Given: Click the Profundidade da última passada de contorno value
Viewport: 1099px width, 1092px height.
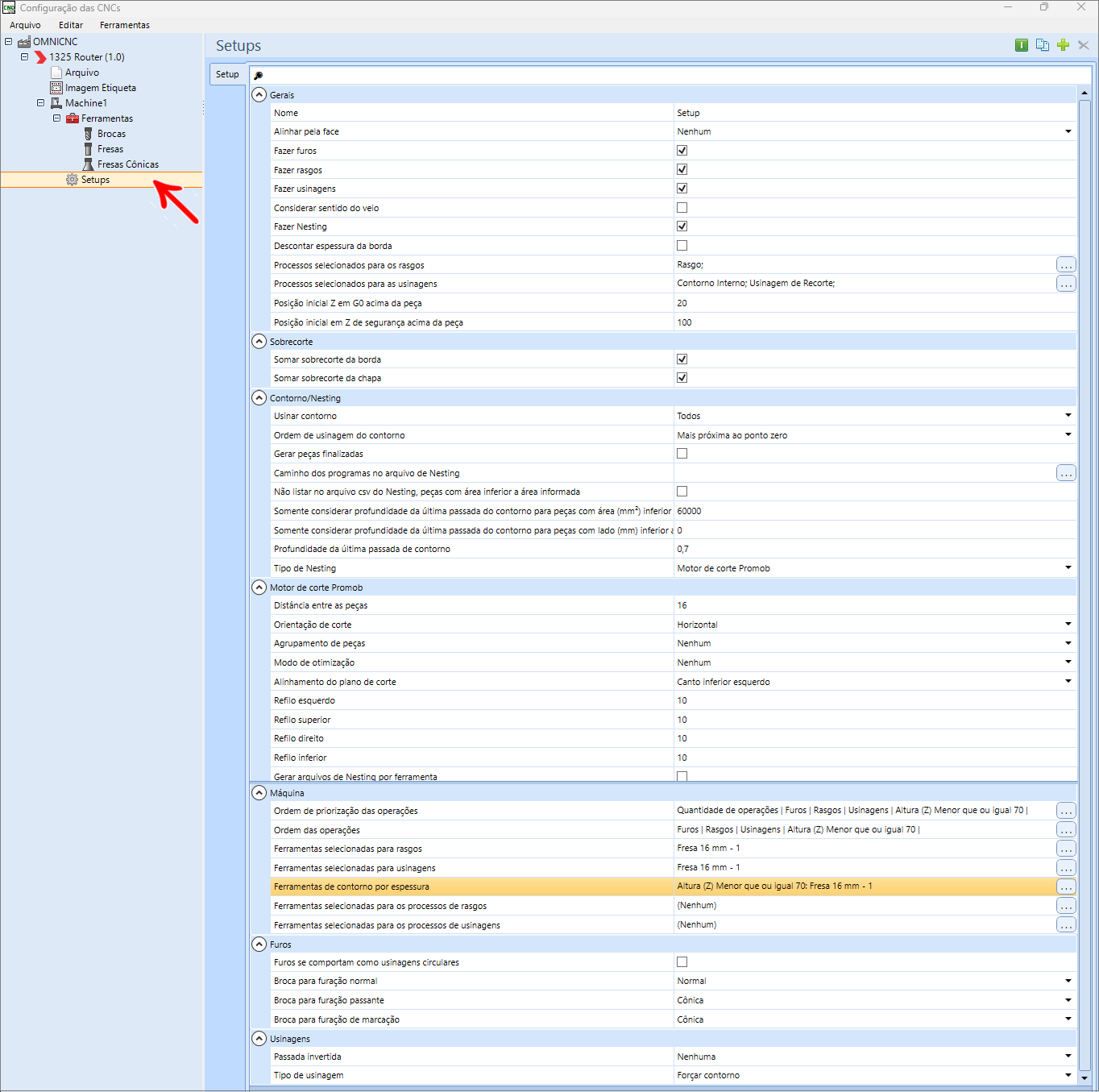Looking at the screenshot, I should pos(875,549).
